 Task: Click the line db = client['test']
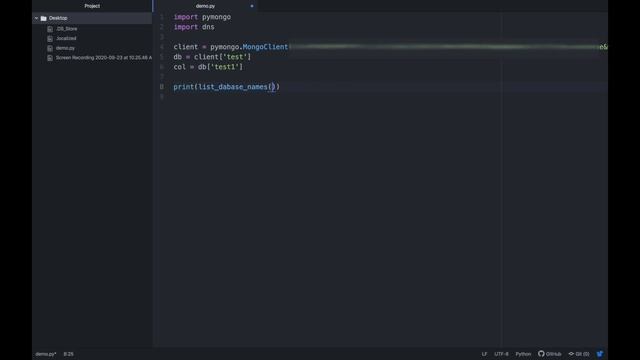click(x=212, y=57)
